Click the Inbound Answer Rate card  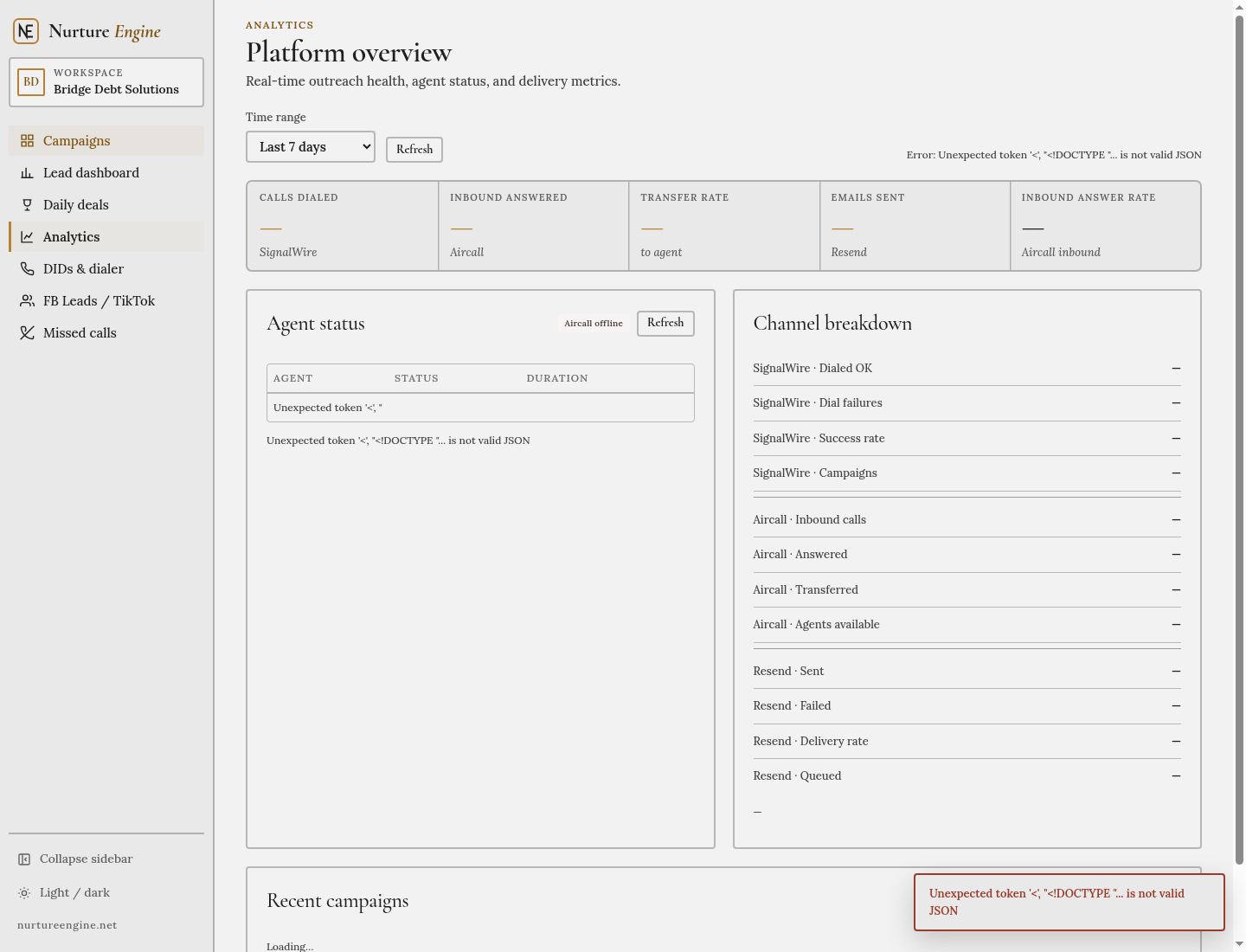[x=1106, y=226]
